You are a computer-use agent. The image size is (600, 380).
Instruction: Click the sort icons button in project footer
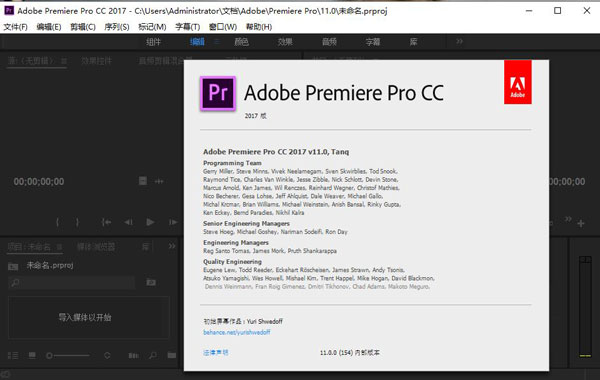click(x=107, y=356)
